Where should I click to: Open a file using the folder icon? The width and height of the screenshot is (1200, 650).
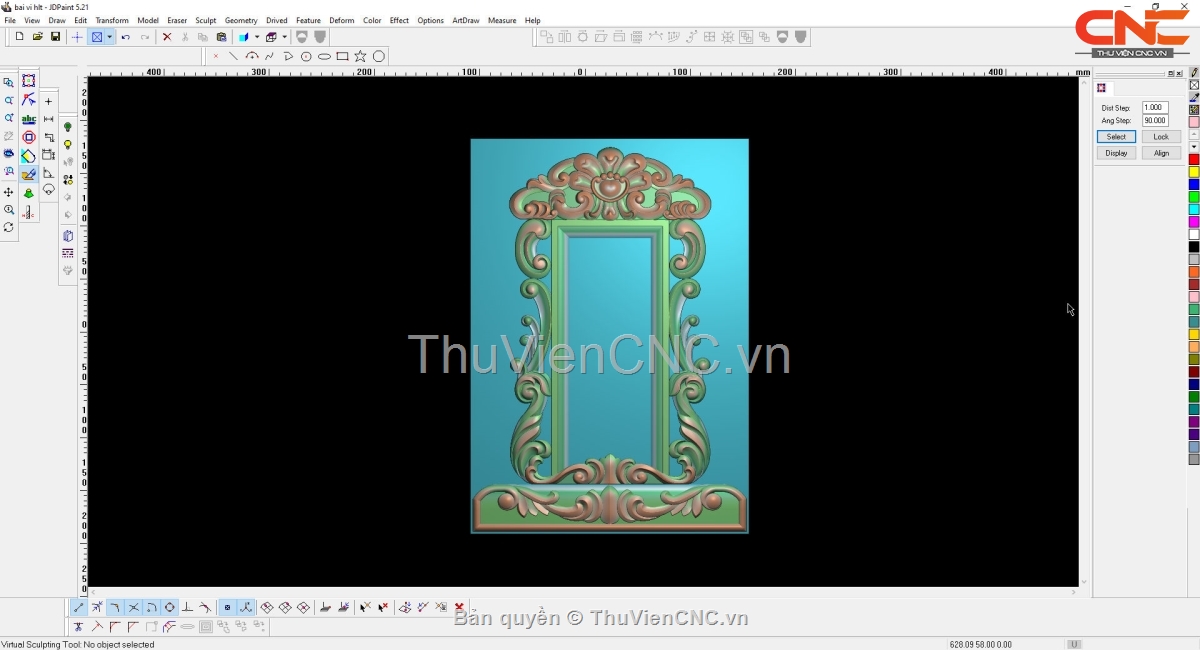[x=37, y=37]
